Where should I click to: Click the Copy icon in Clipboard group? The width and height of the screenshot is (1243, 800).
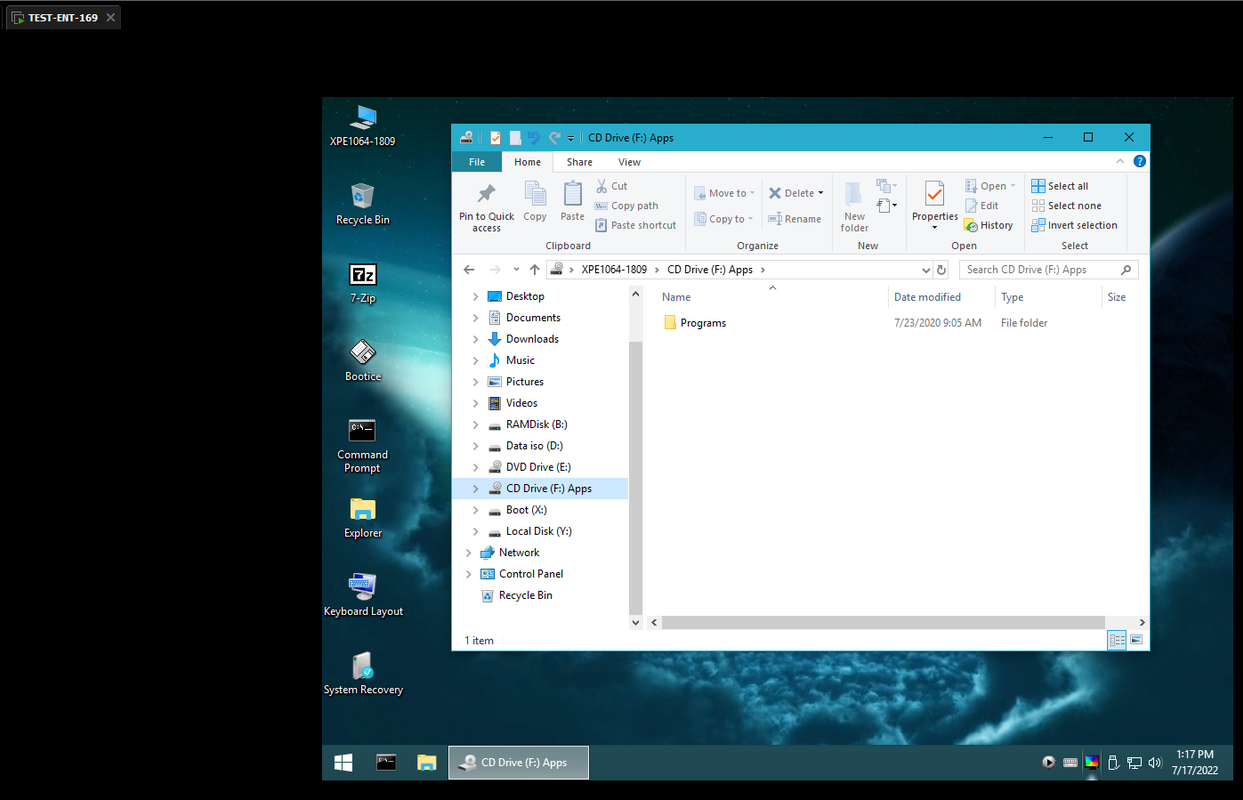coord(535,194)
